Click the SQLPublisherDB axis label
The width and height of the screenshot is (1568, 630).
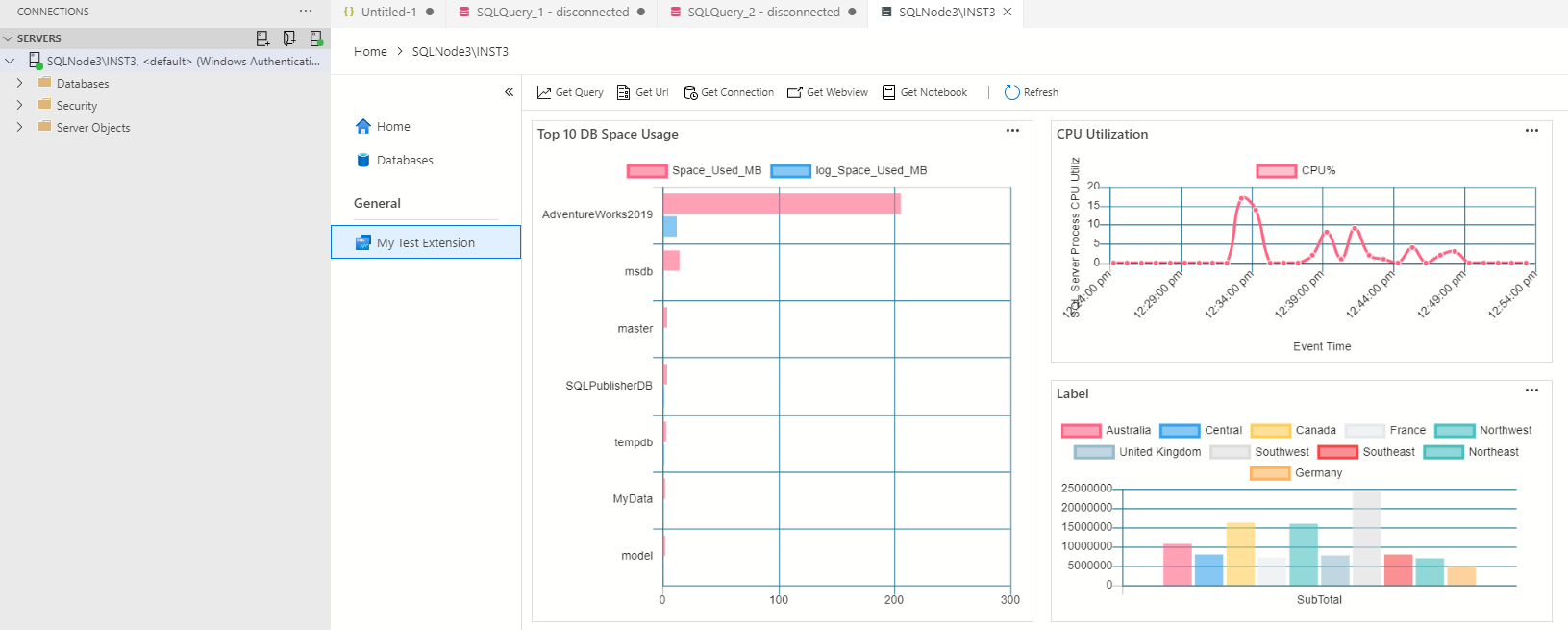(x=609, y=386)
